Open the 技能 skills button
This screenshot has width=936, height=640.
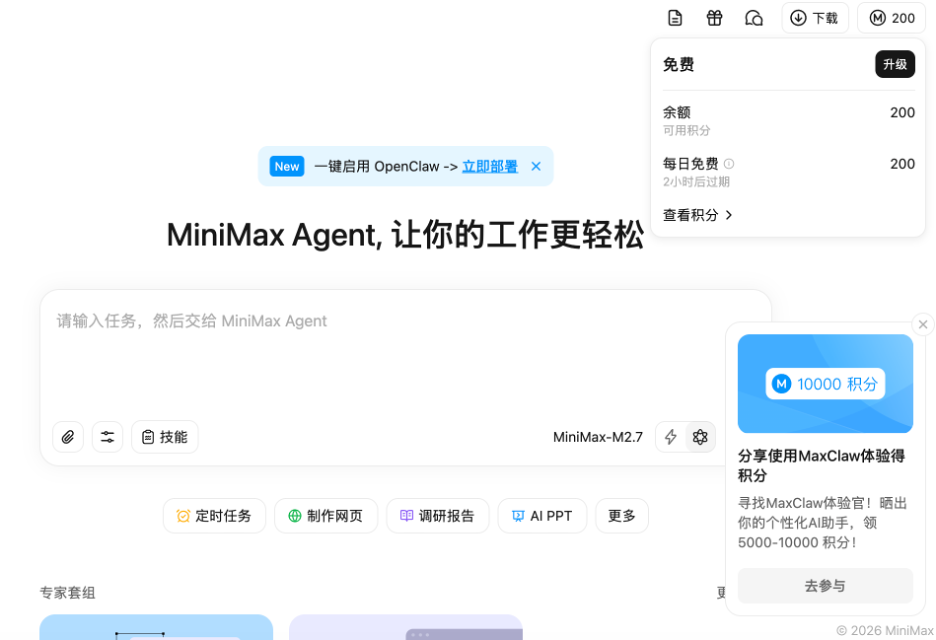pyautogui.click(x=165, y=437)
